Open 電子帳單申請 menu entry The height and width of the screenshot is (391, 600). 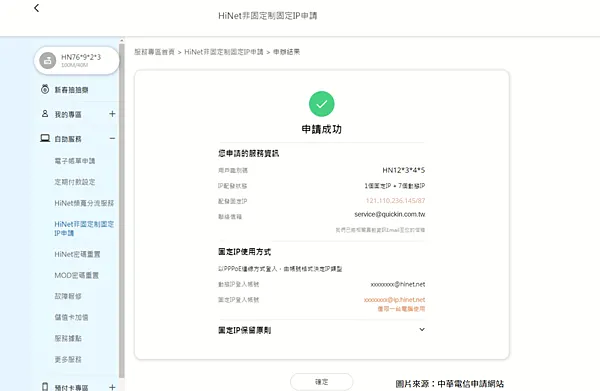click(x=75, y=161)
